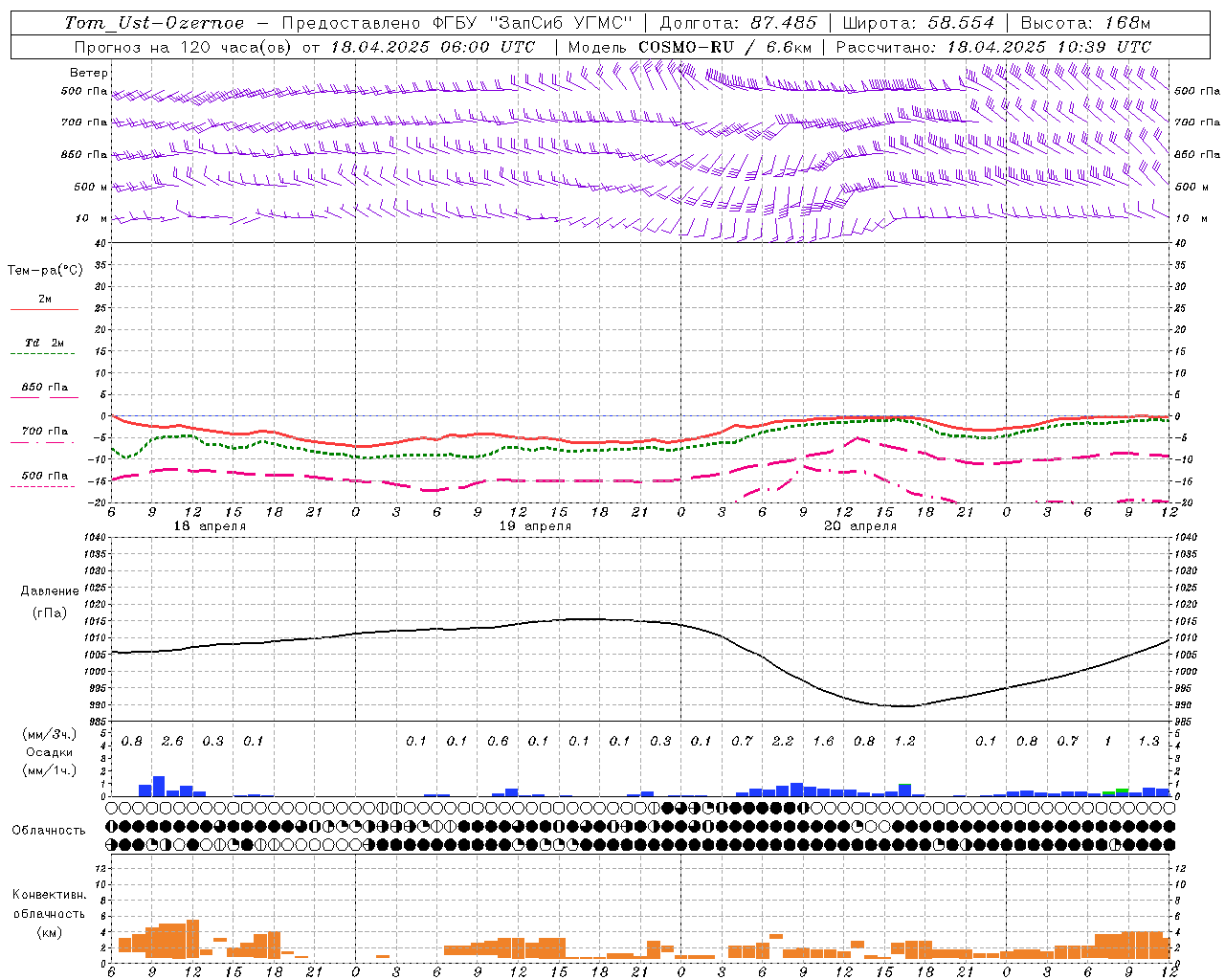Click the precipitation value 0.6
This screenshot has height=980, width=1225.
[498, 741]
